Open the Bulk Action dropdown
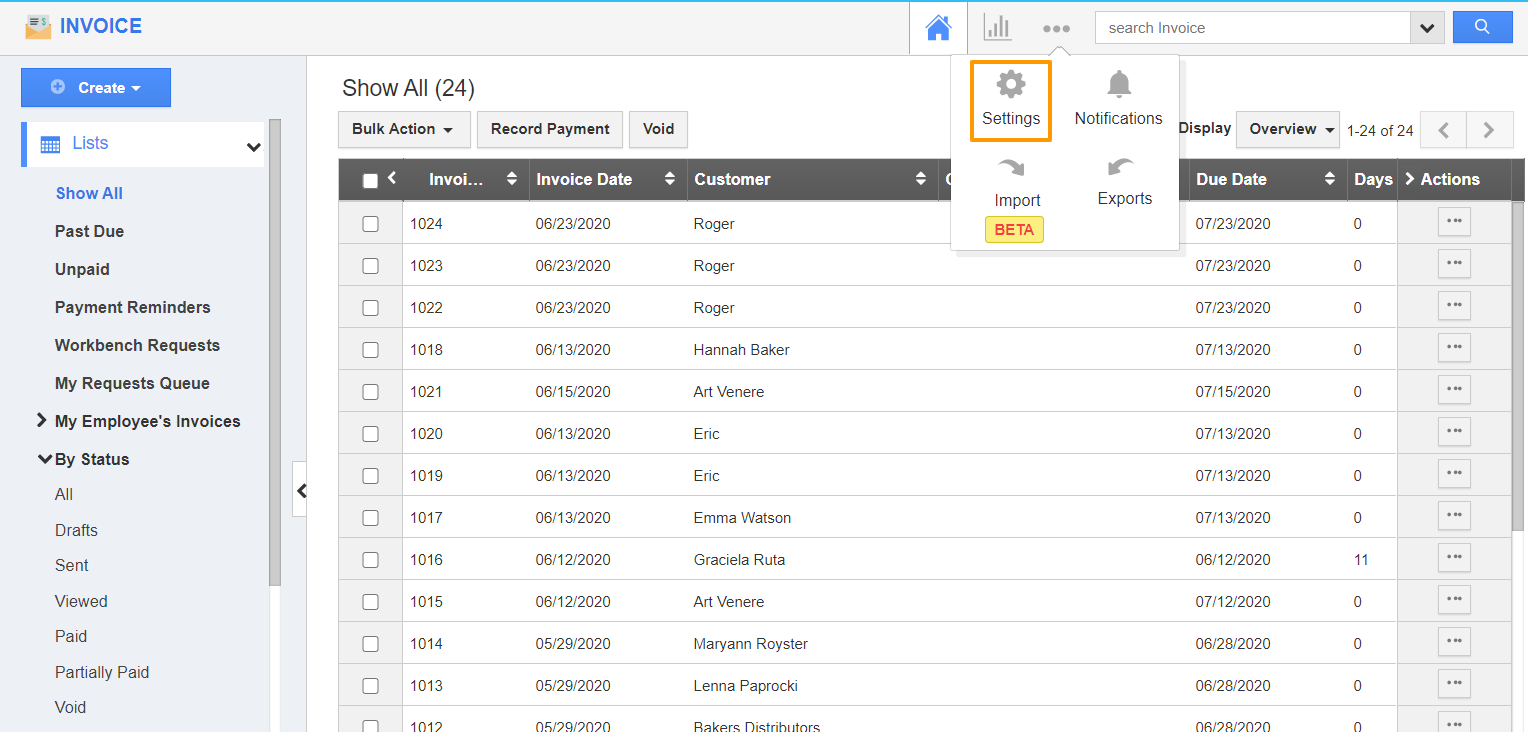 (403, 129)
